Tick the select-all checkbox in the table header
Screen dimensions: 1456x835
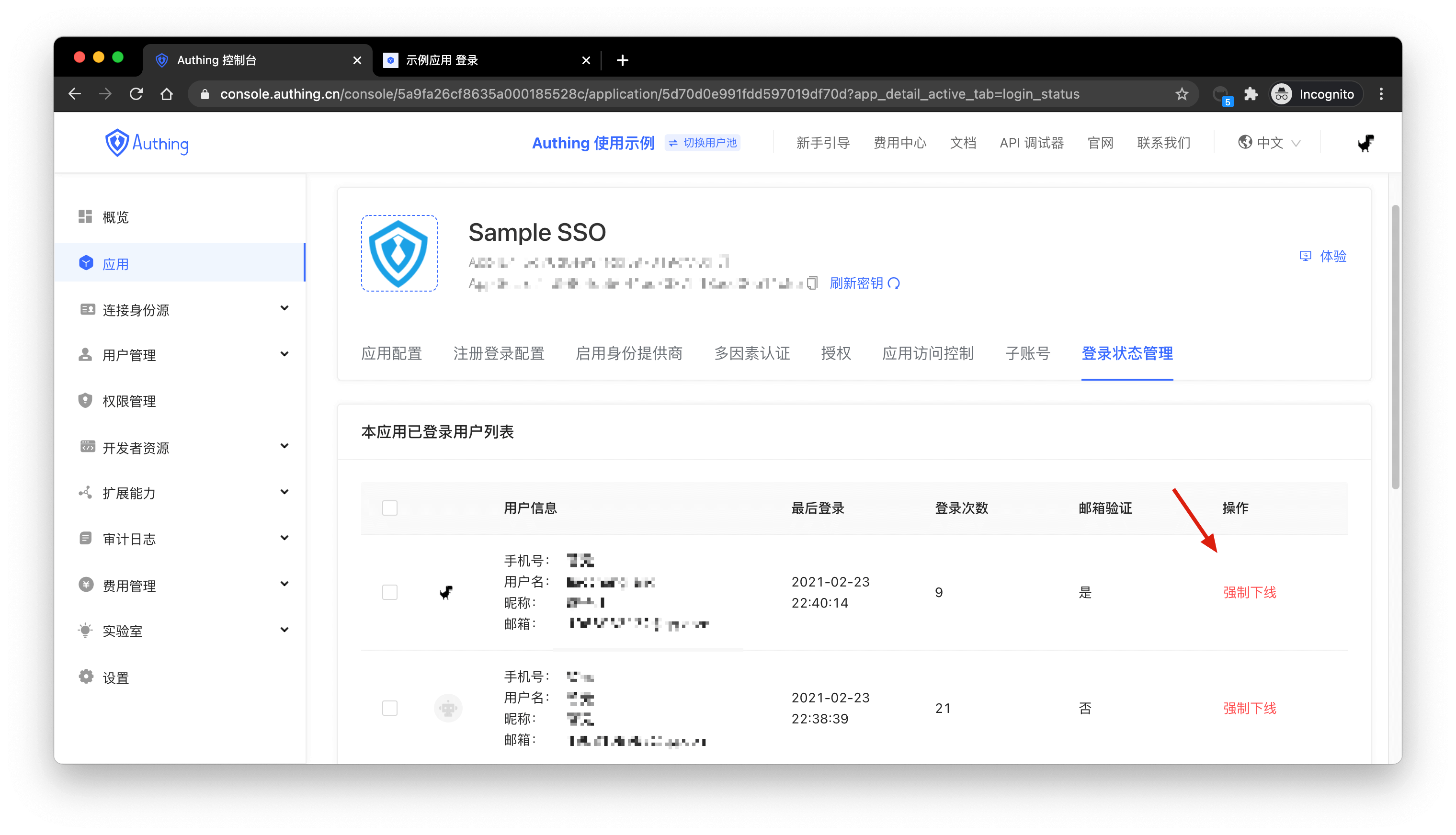coord(390,508)
